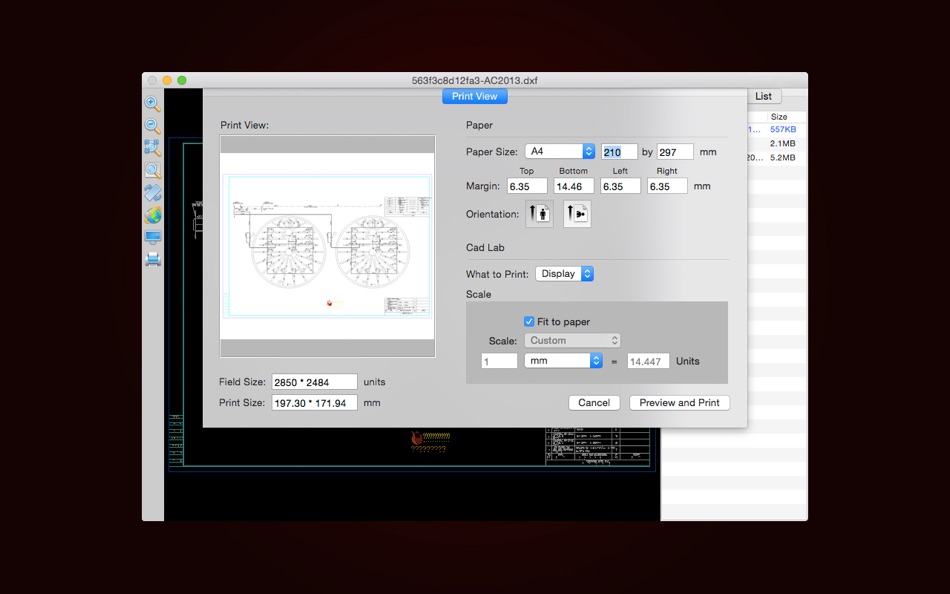Click the printer icon in left toolbar
The height and width of the screenshot is (594, 950).
click(152, 259)
